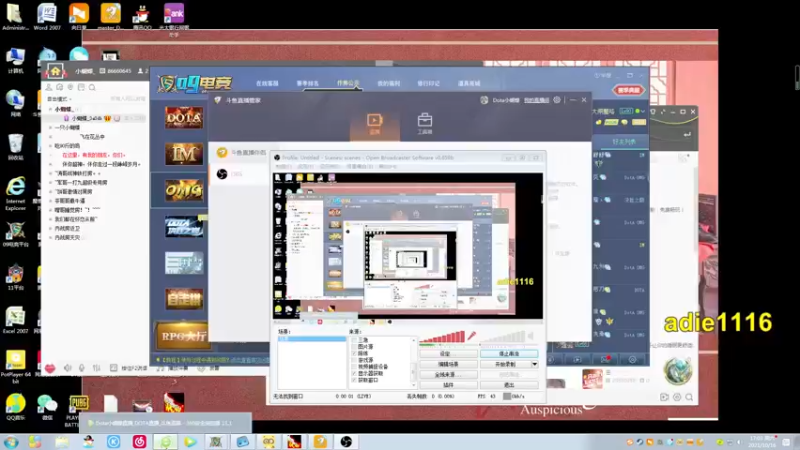Image resolution: width=800 pixels, height=450 pixels.
Task: Adjust the microphone volume slider in OBS
Action: click(503, 337)
